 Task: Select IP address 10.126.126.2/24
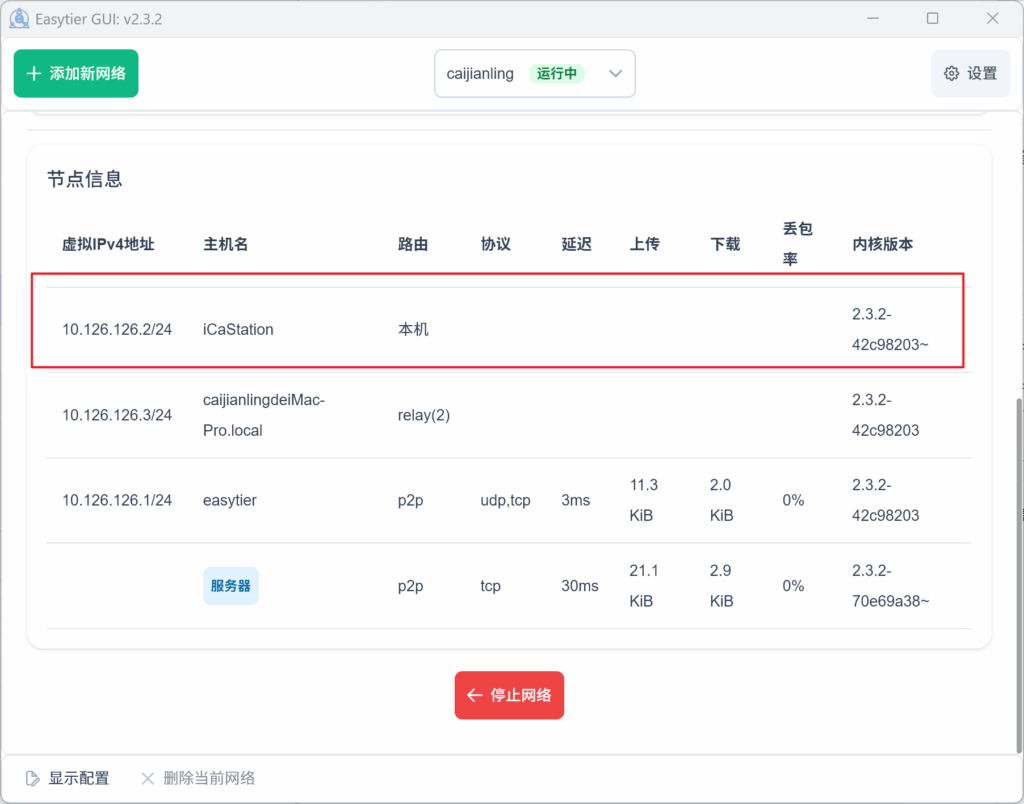(117, 330)
